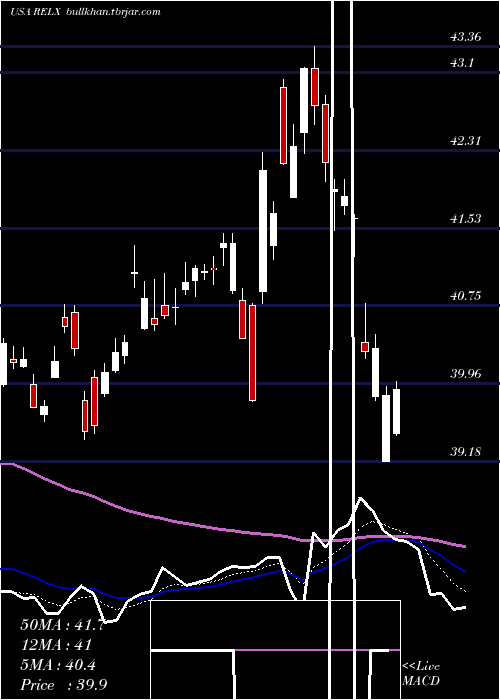The height and width of the screenshot is (700, 500).
Task: Click the 39.96 price level label
Action: (466, 374)
